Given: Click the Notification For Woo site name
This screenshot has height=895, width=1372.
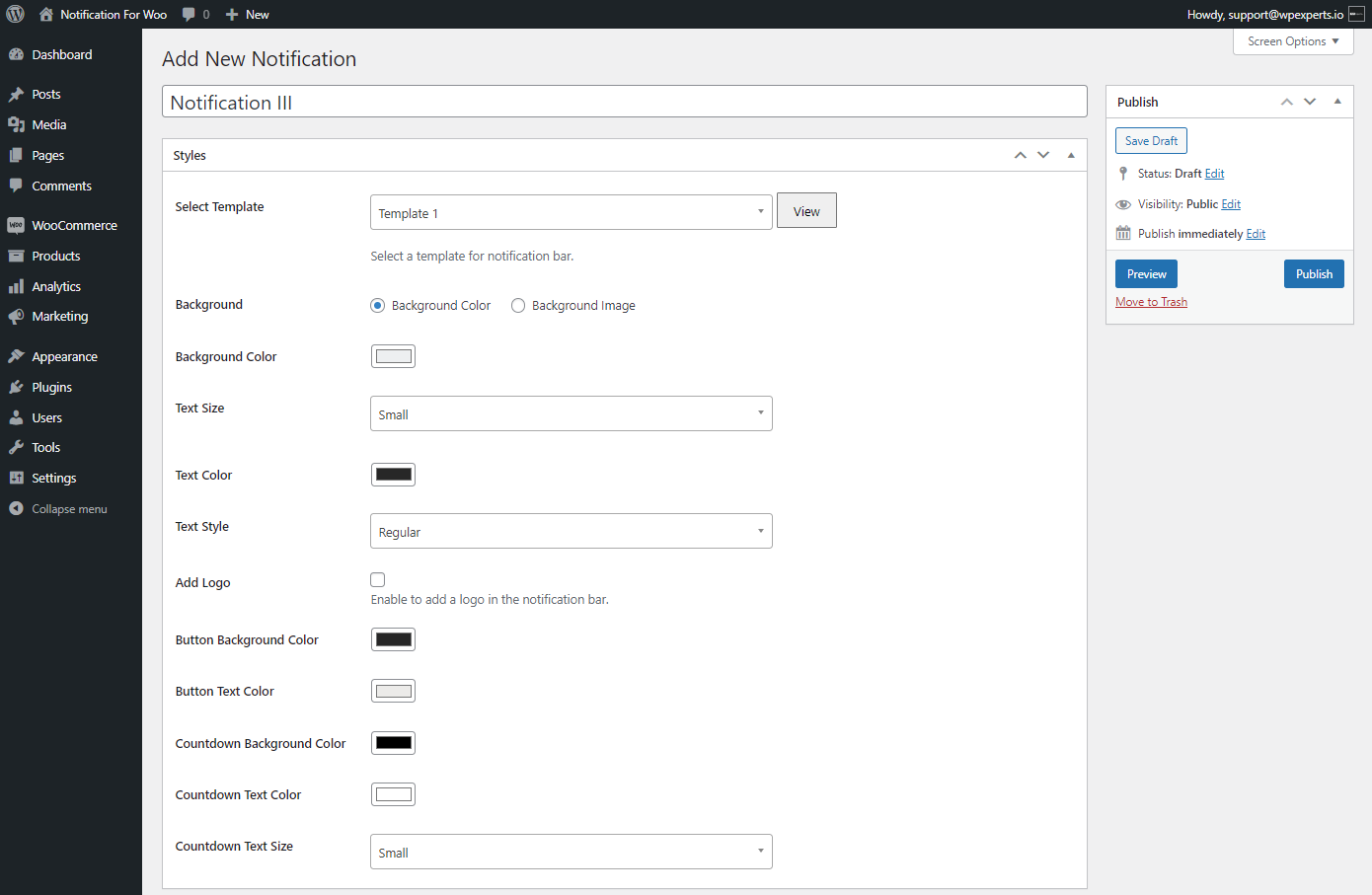Looking at the screenshot, I should click(x=114, y=14).
